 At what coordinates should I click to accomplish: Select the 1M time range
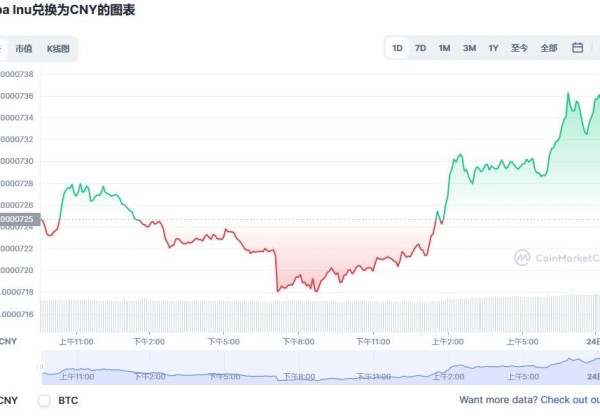pyautogui.click(x=445, y=48)
